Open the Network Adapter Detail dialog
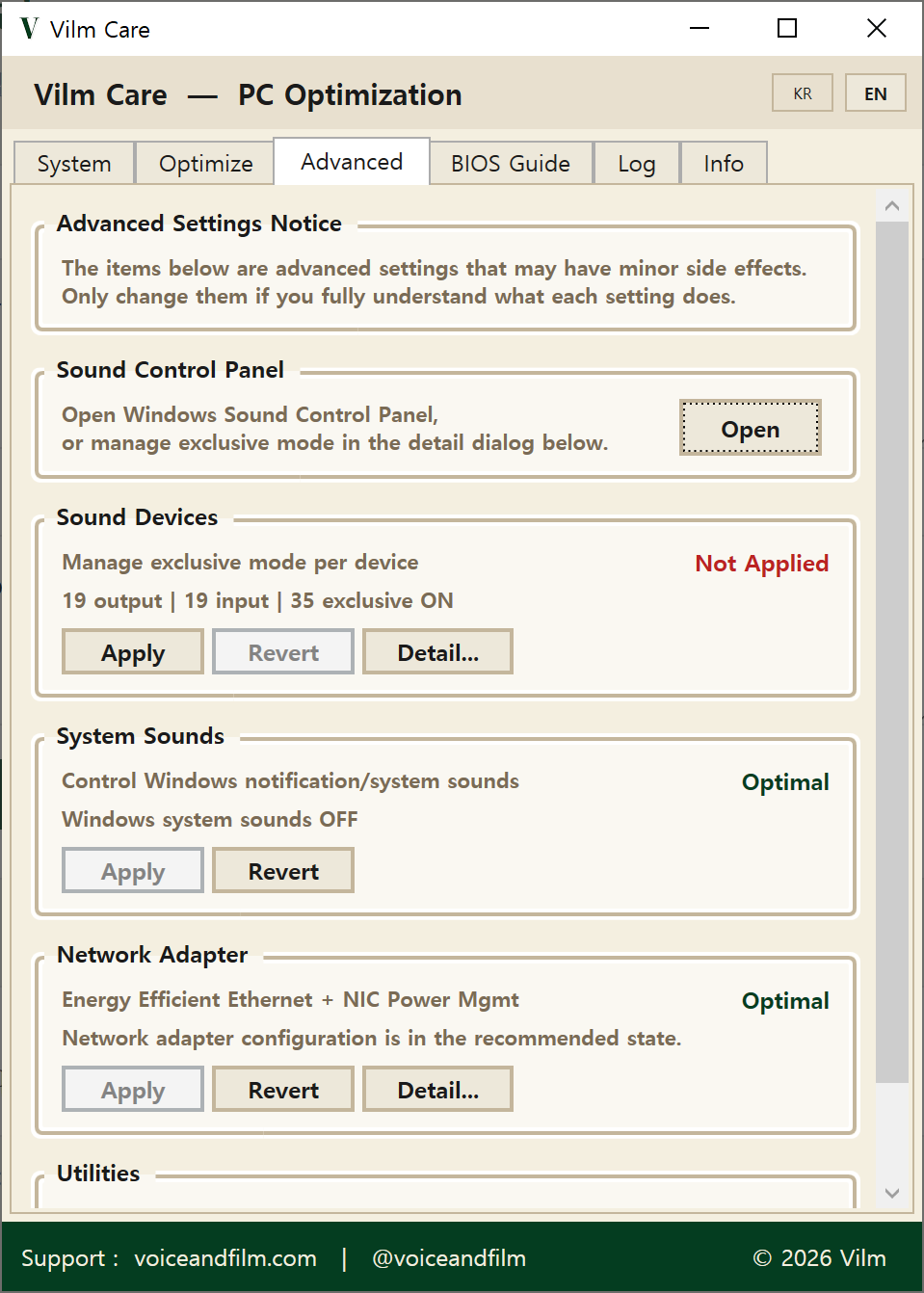 437,1089
